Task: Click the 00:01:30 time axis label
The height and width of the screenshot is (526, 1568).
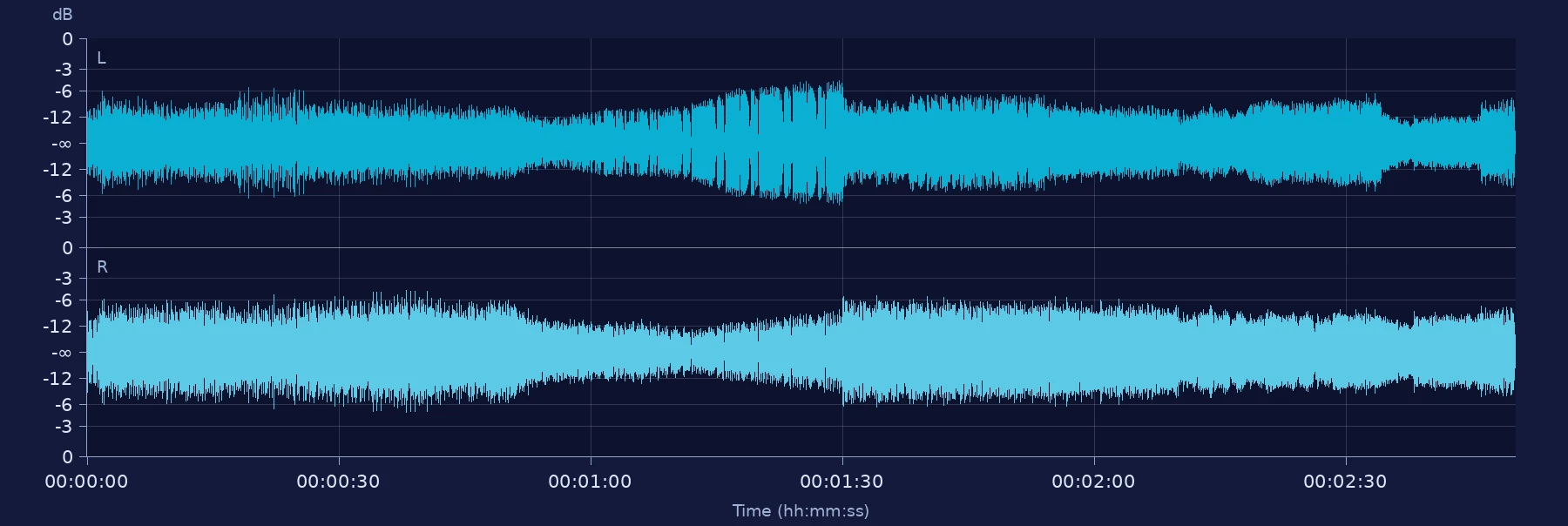Action: (x=841, y=482)
